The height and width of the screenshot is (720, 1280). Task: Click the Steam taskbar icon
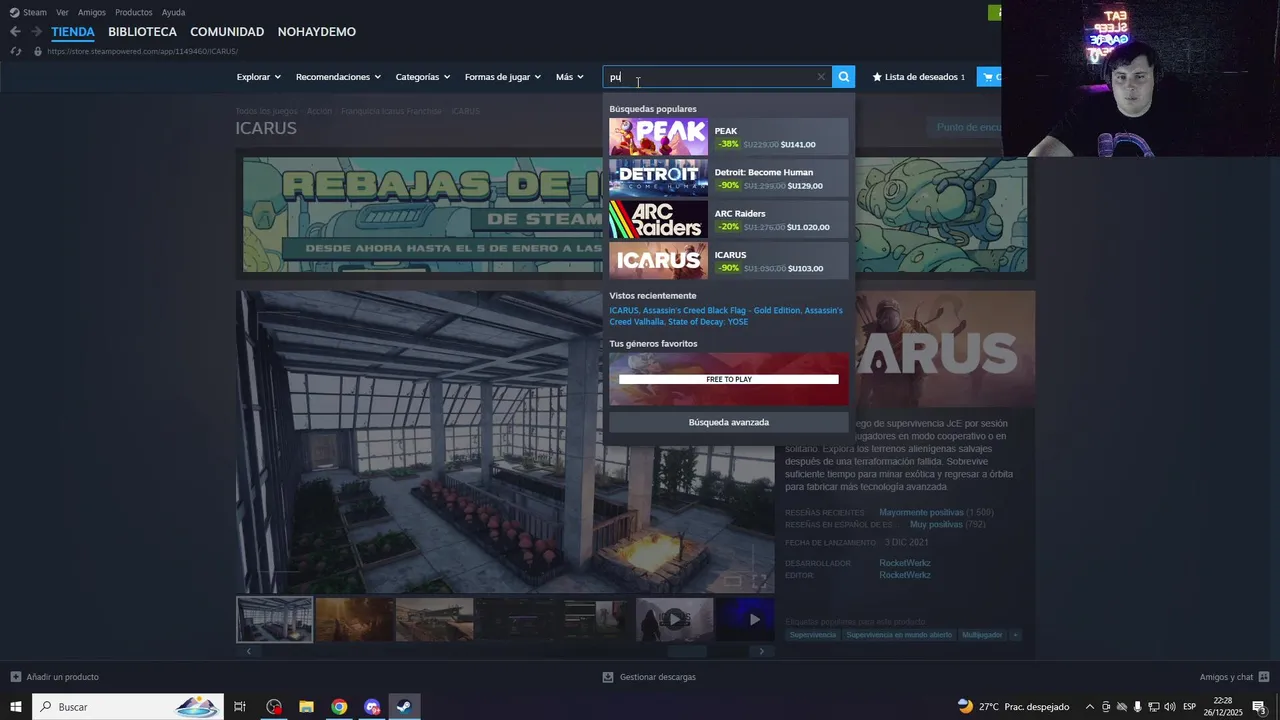[x=404, y=707]
